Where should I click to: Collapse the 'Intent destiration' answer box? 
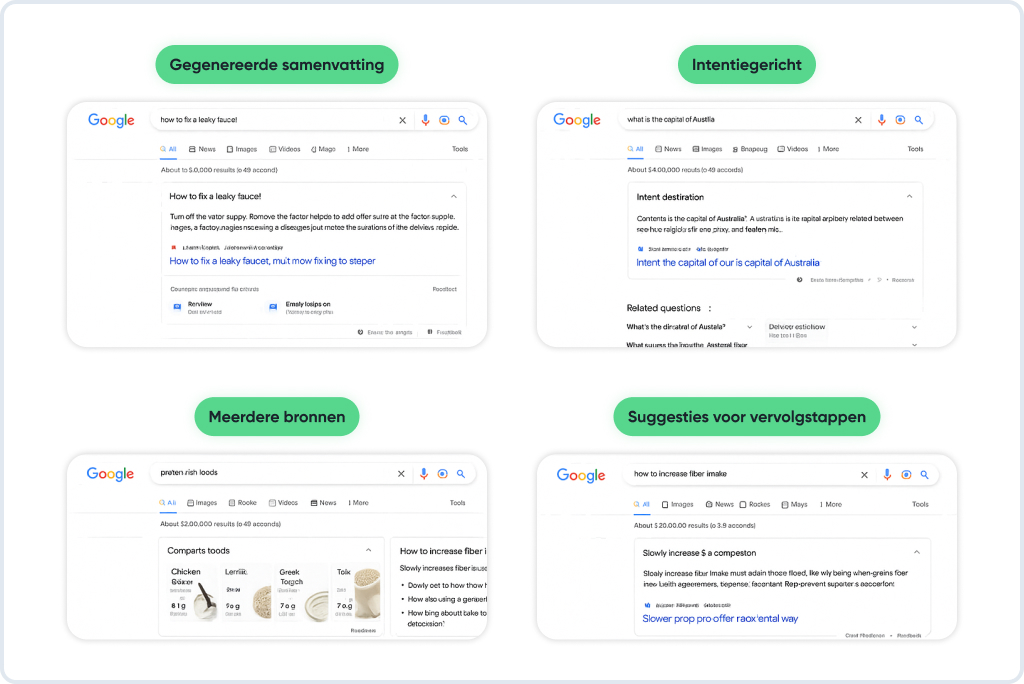pyautogui.click(x=909, y=197)
